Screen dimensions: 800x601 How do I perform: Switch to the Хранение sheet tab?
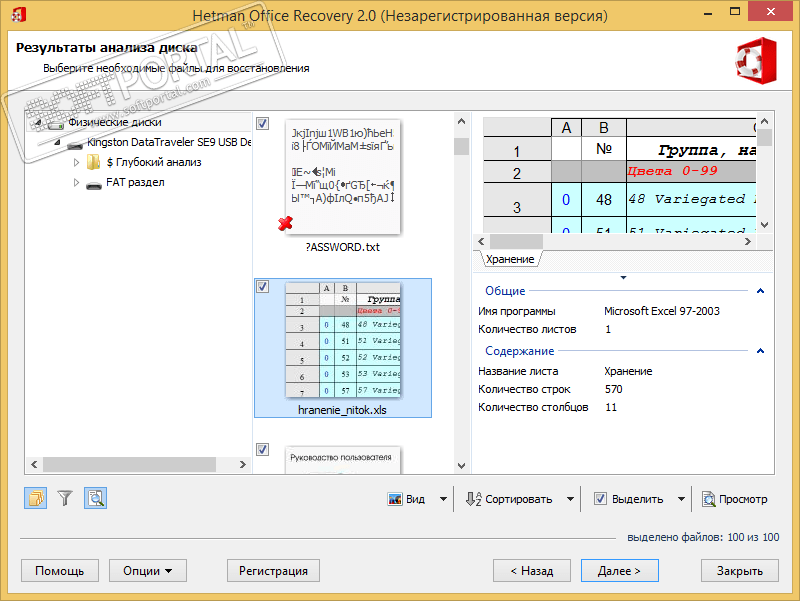(510, 259)
